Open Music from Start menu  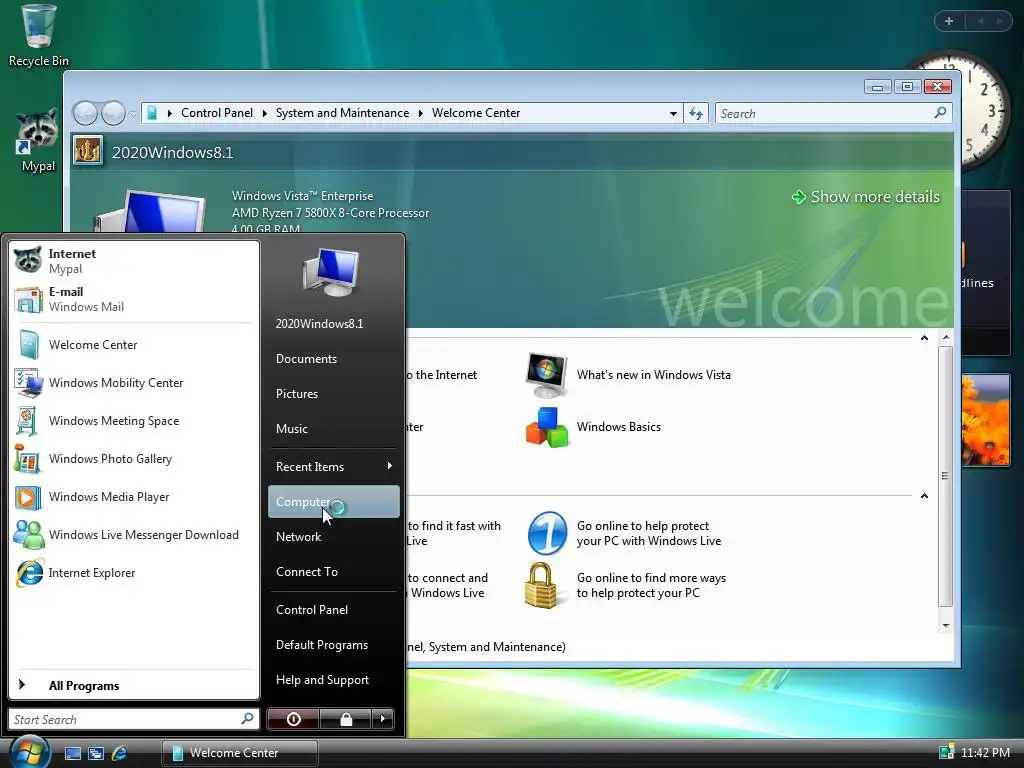click(x=333, y=429)
